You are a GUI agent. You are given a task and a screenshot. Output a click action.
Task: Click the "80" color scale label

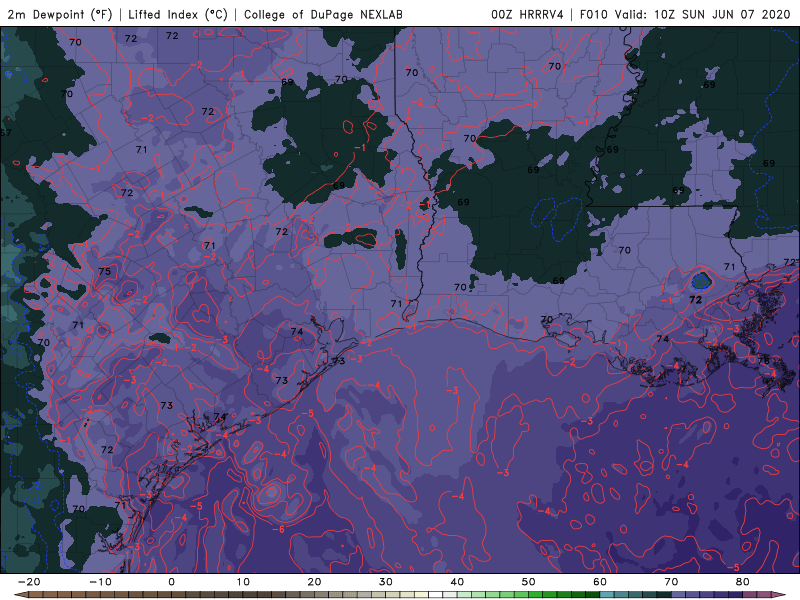tap(743, 582)
